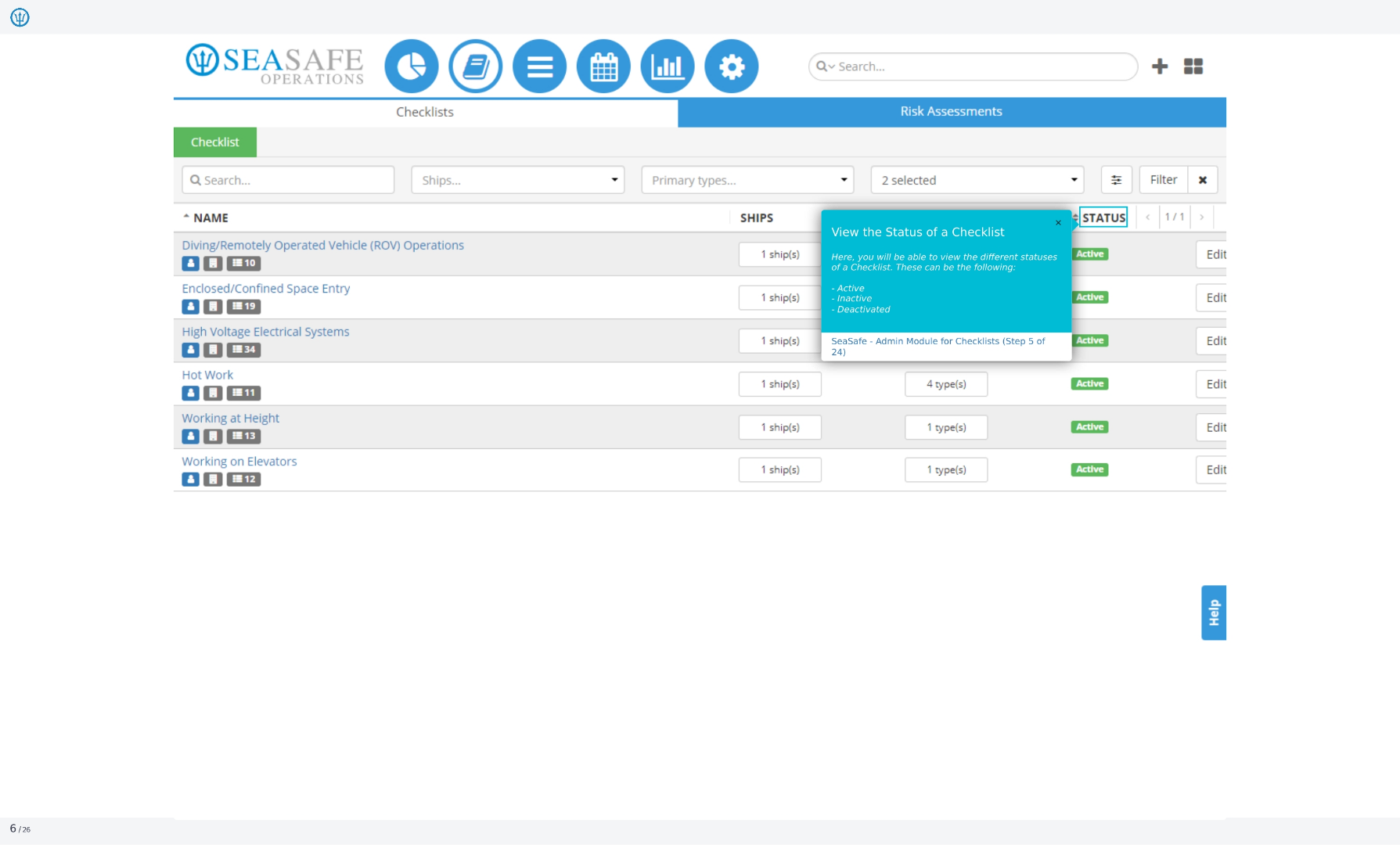This screenshot has width=1400, height=845.
Task: Click the 12 items badge for Working on Elevators
Action: point(243,479)
